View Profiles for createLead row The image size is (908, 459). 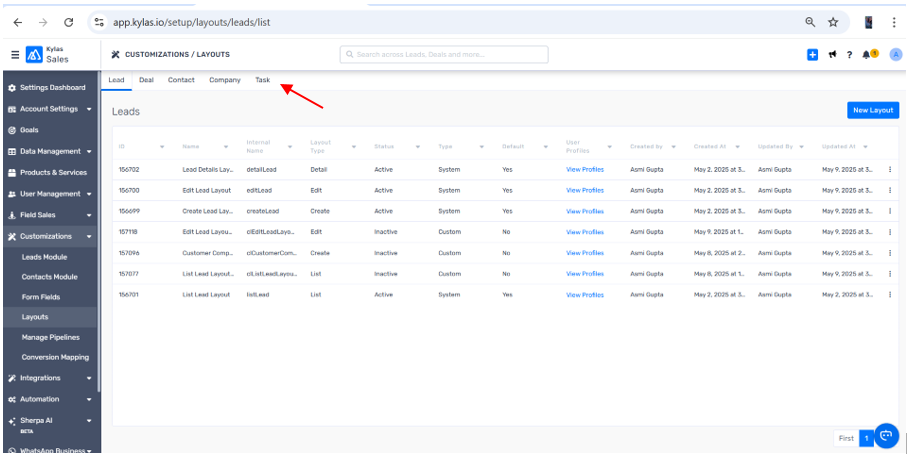click(x=585, y=211)
